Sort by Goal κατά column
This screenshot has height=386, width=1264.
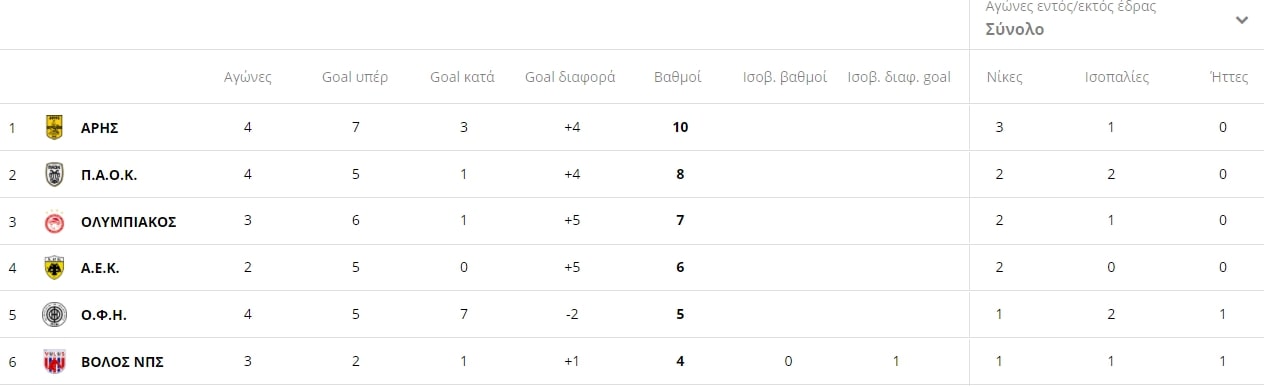pos(462,77)
